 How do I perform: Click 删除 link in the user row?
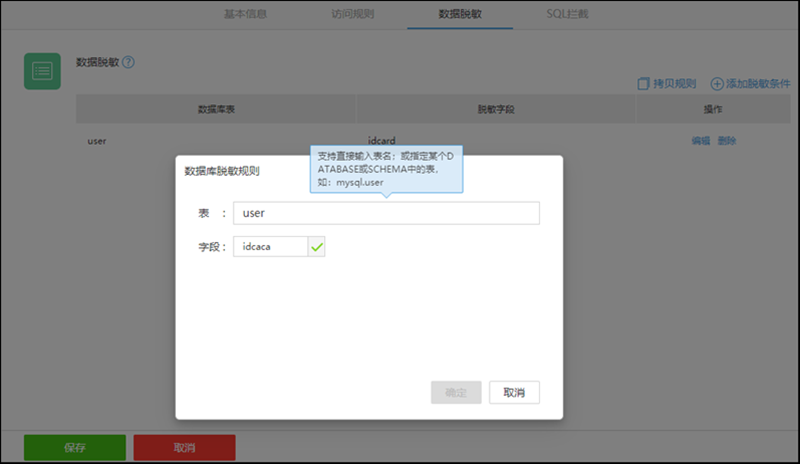coord(727,141)
